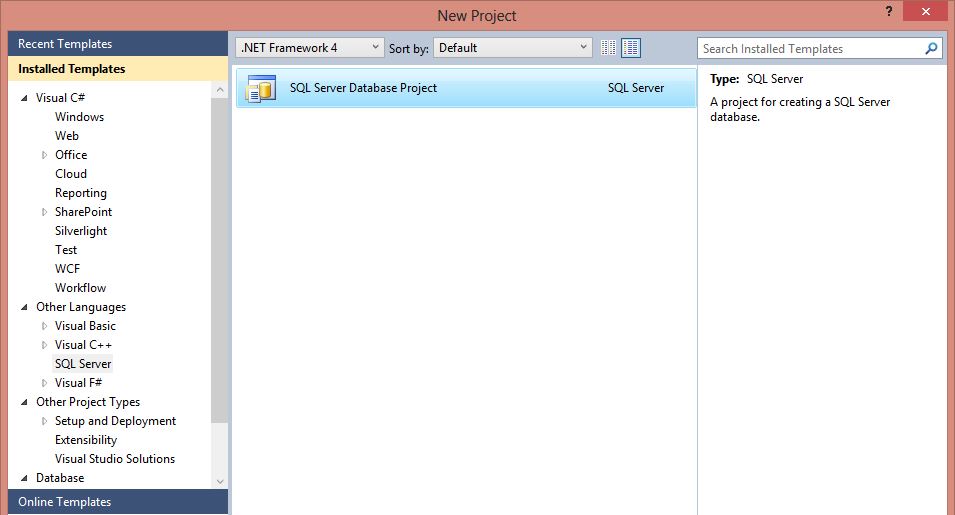Select the Workflow template category

(x=80, y=287)
